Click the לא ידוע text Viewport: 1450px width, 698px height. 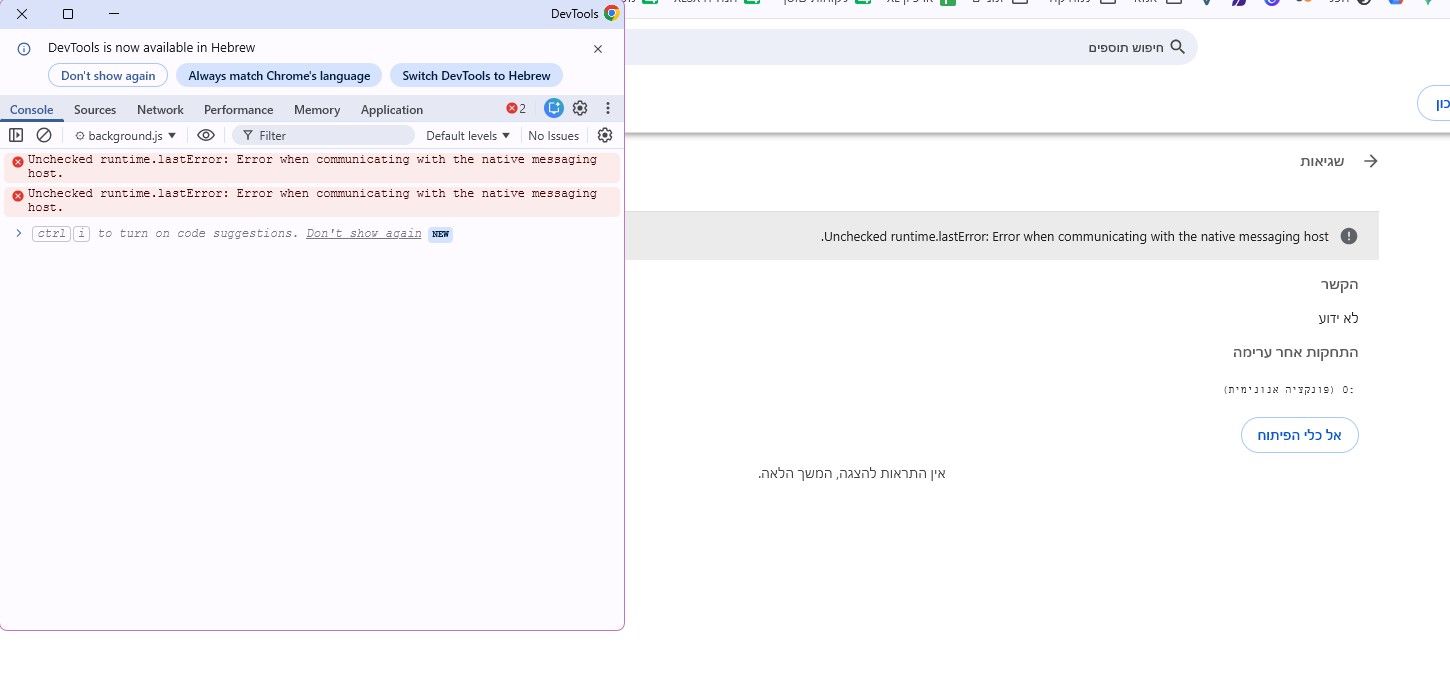[1338, 318]
